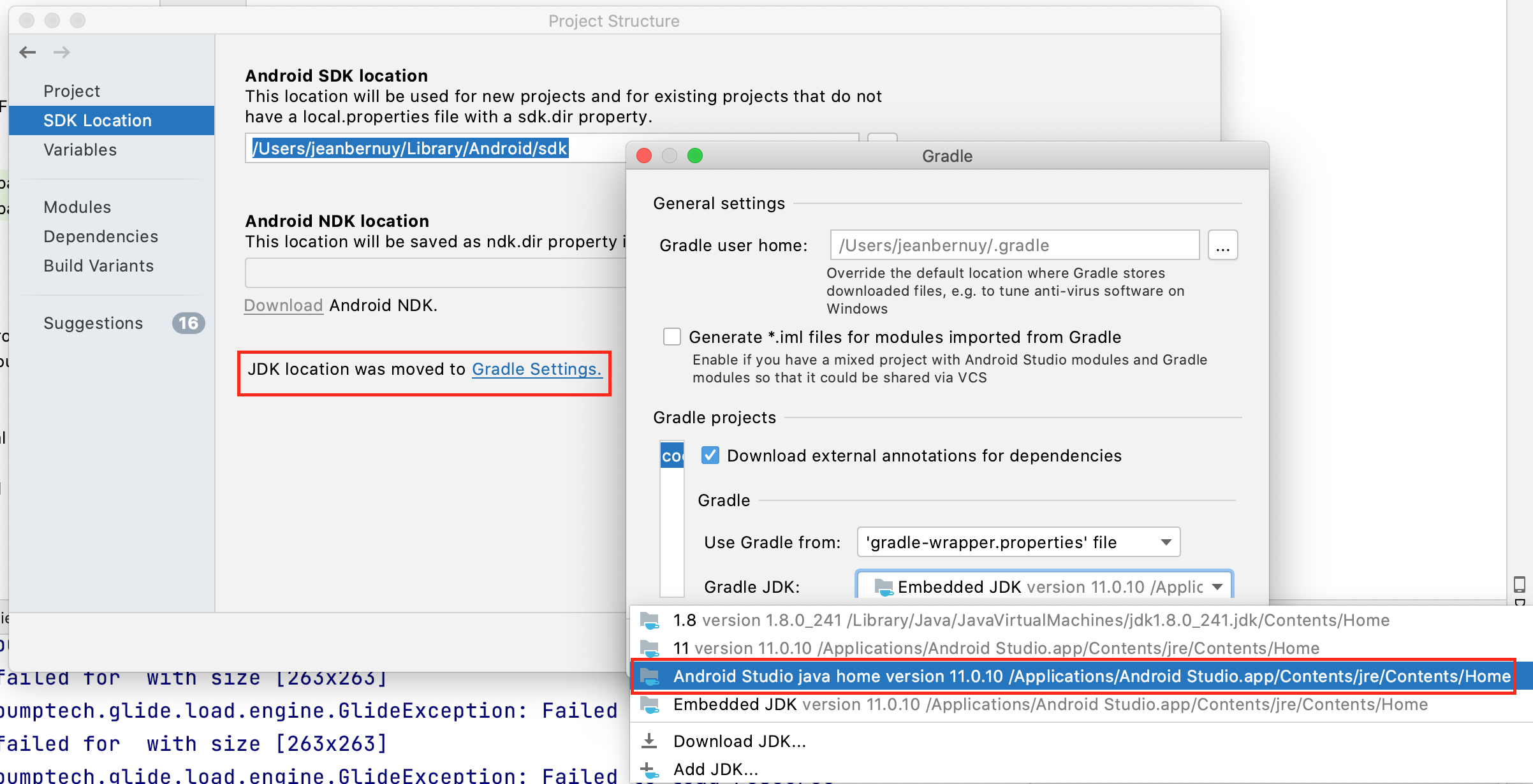
Task: Expand the Gradle JDK combo box arrow
Action: click(1217, 586)
